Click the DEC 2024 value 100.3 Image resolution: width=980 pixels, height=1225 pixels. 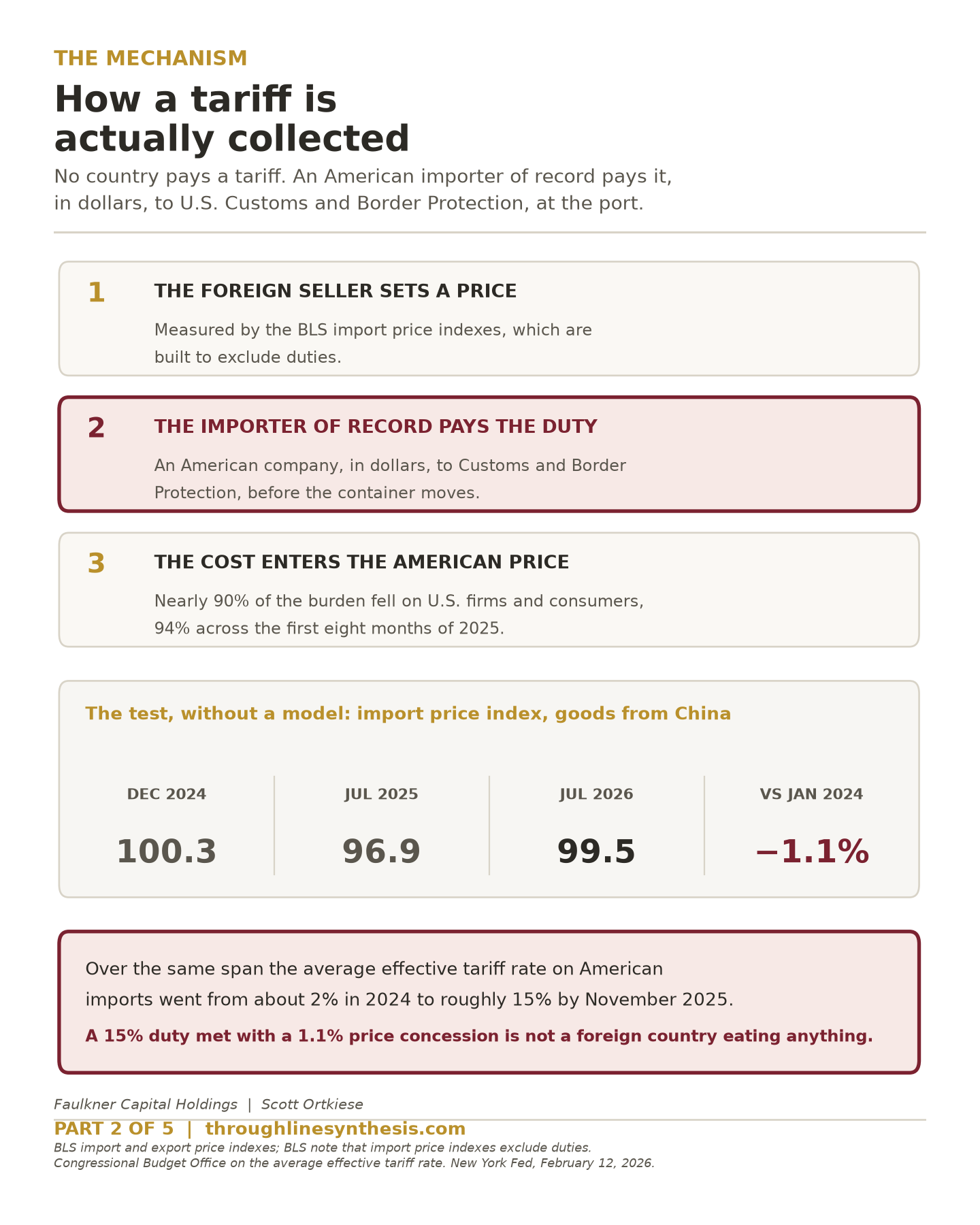click(x=167, y=852)
